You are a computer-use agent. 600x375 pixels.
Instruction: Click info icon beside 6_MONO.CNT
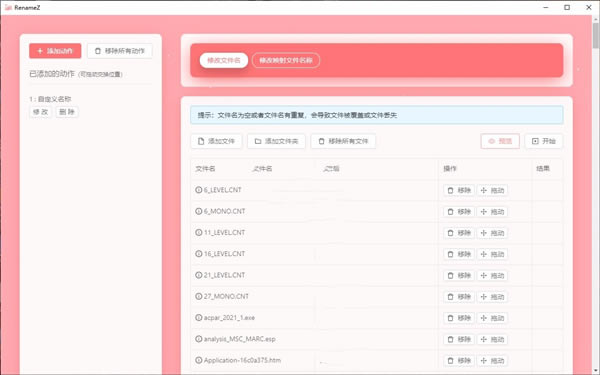199,211
